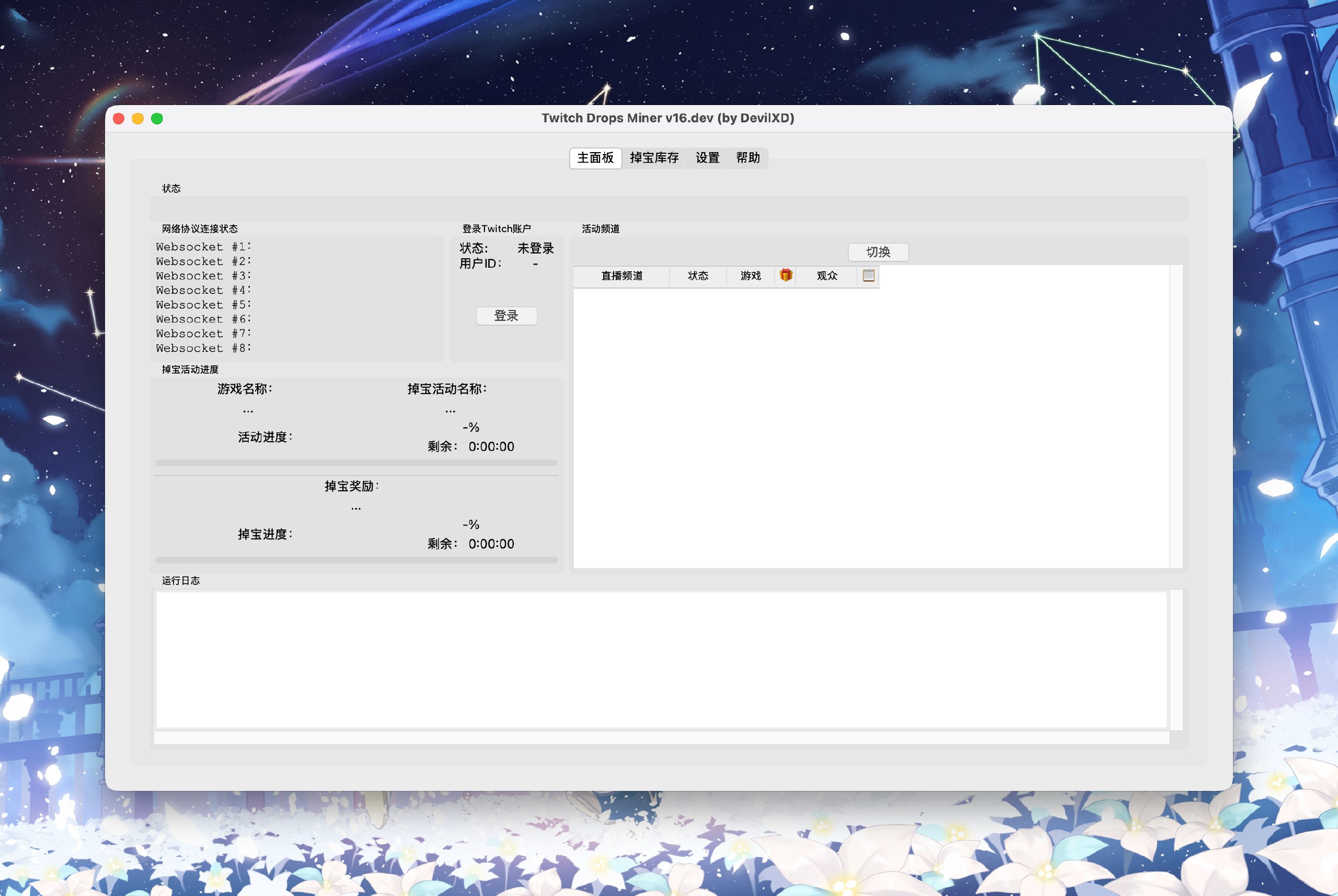Click the Websocket #3 status line
The image size is (1338, 896).
coord(203,276)
